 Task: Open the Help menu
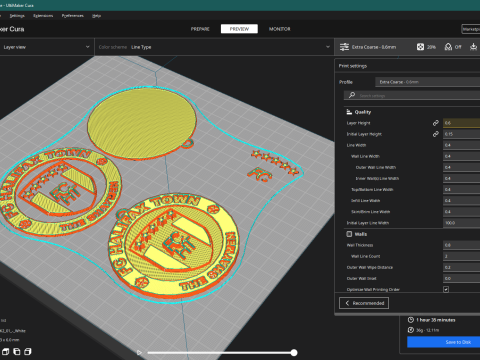point(96,16)
